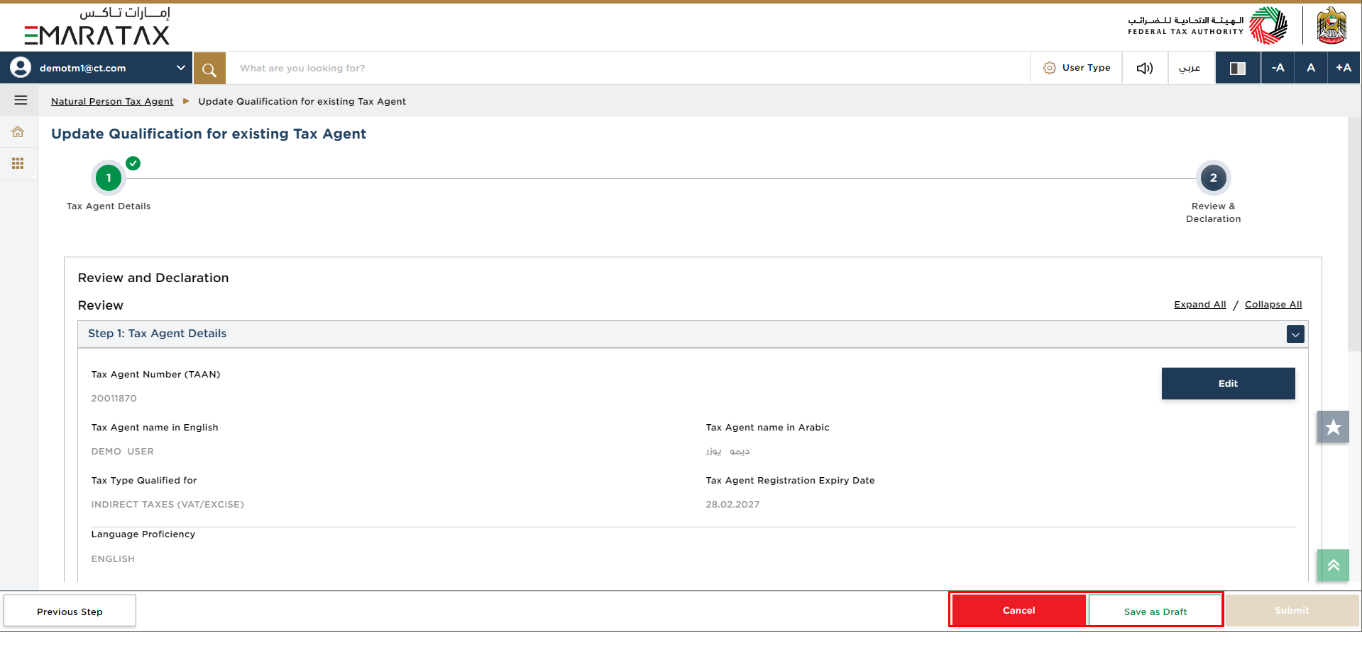Click the favorites star icon

pyautogui.click(x=1332, y=427)
